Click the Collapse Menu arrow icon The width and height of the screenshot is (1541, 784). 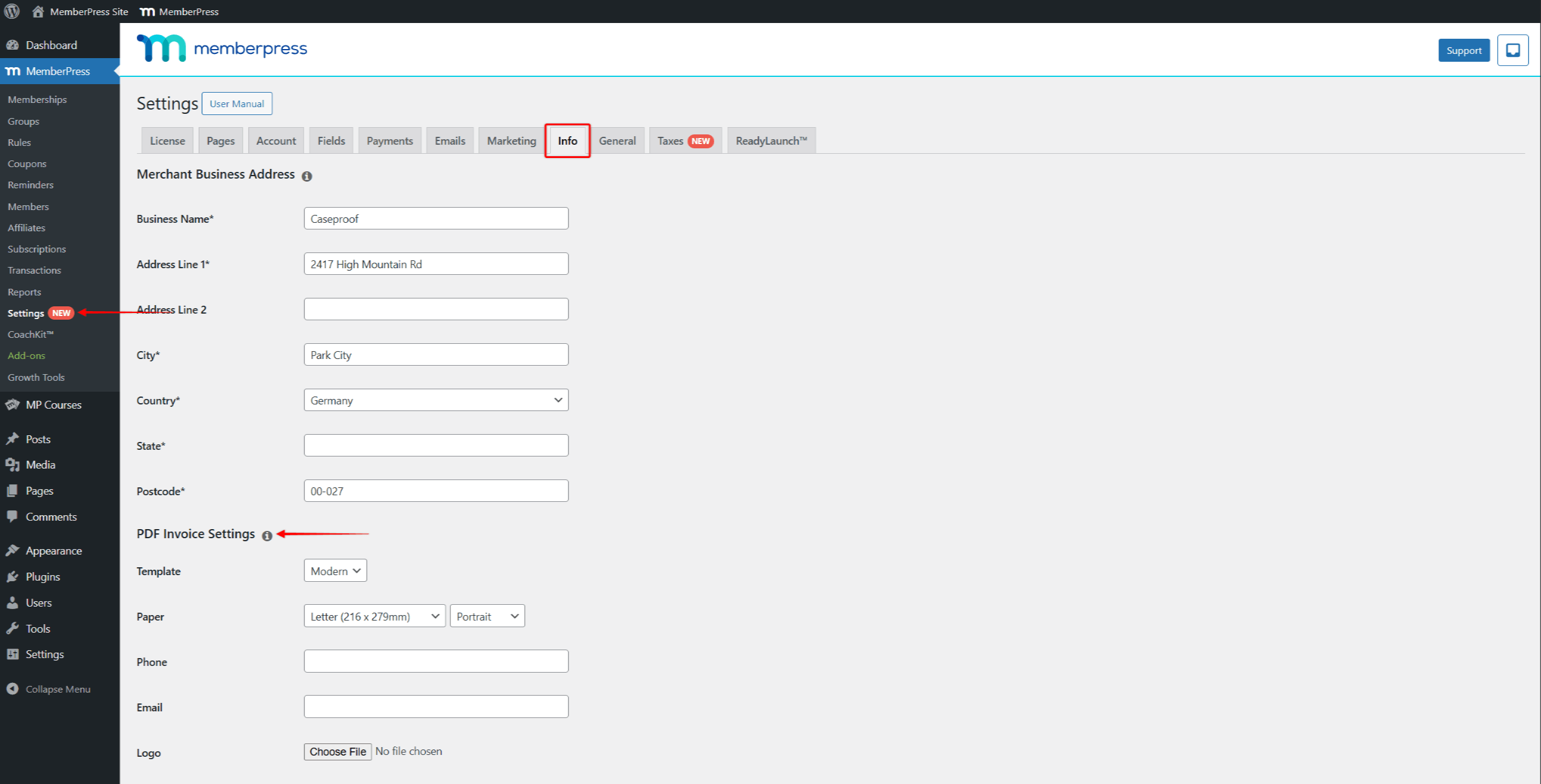[12, 689]
